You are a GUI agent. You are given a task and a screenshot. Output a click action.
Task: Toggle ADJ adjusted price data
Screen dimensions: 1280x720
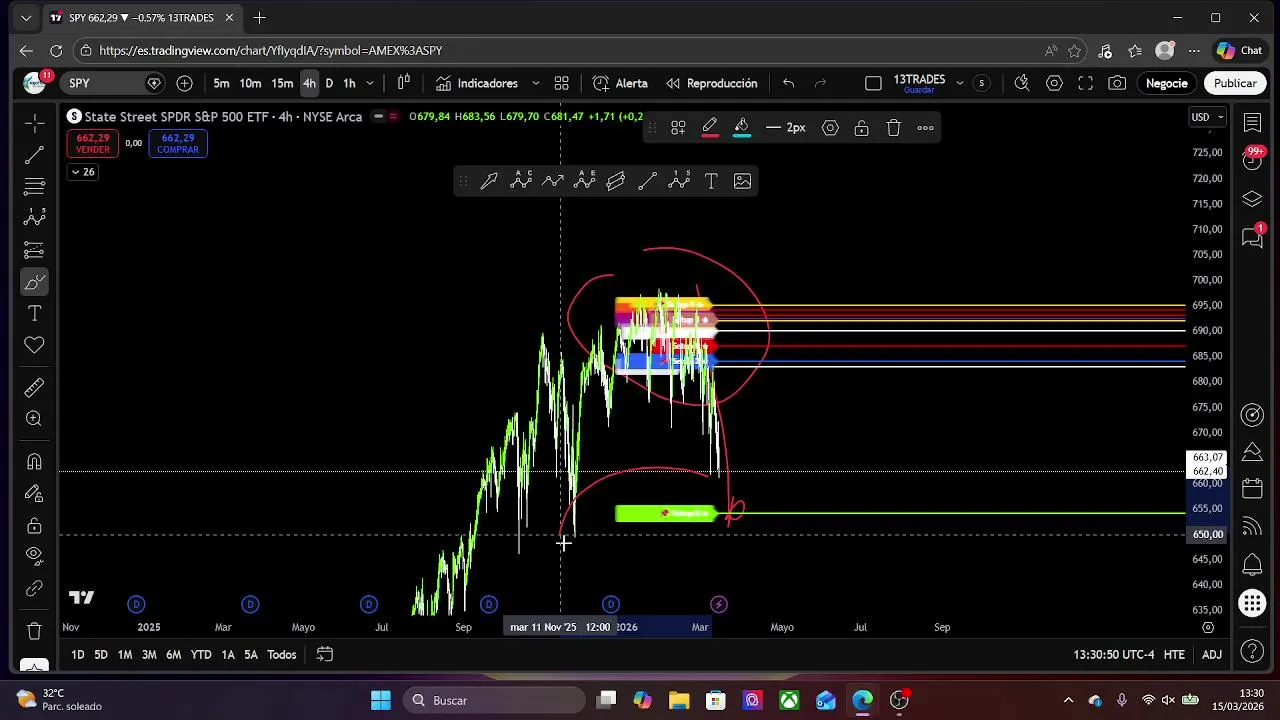(1212, 654)
